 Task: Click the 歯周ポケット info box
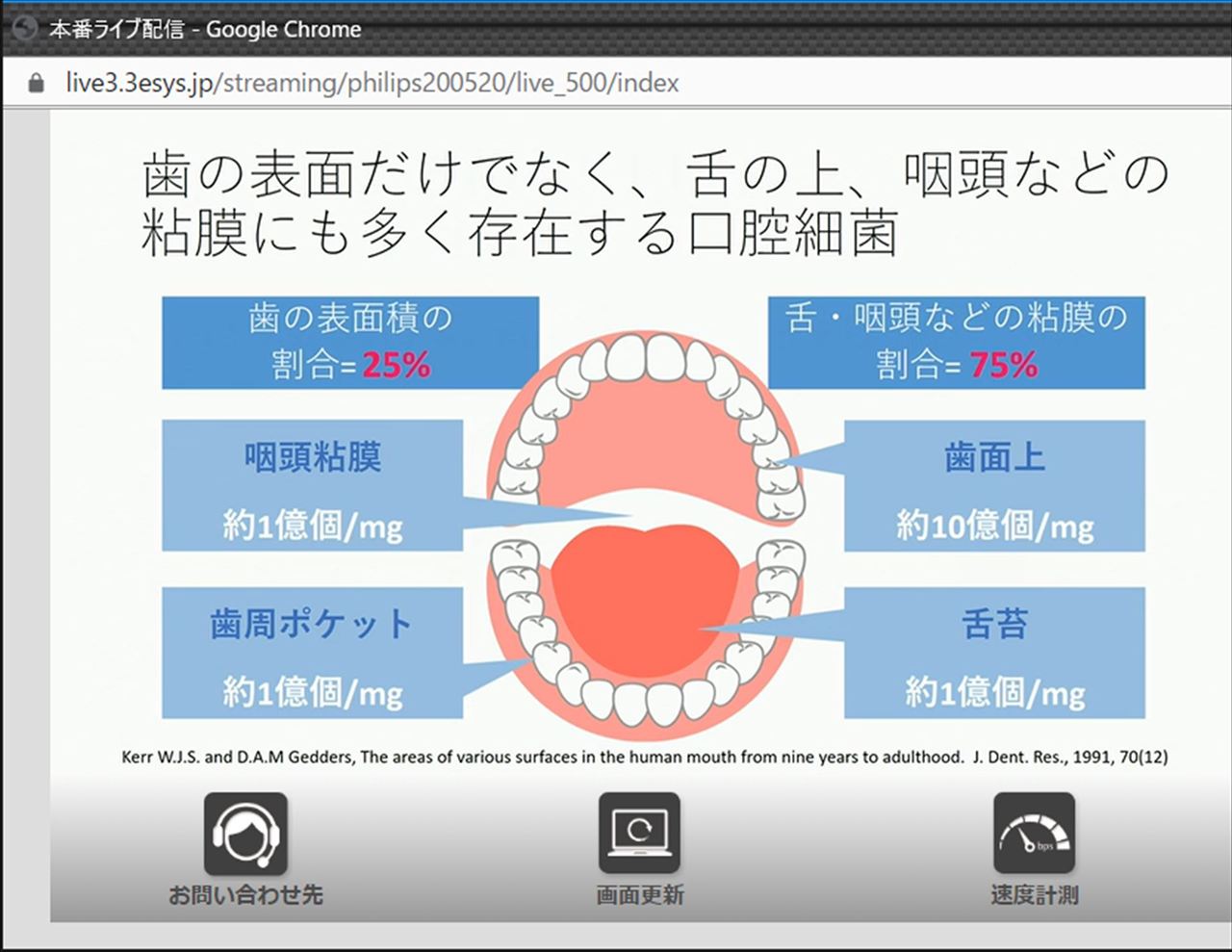(312, 653)
